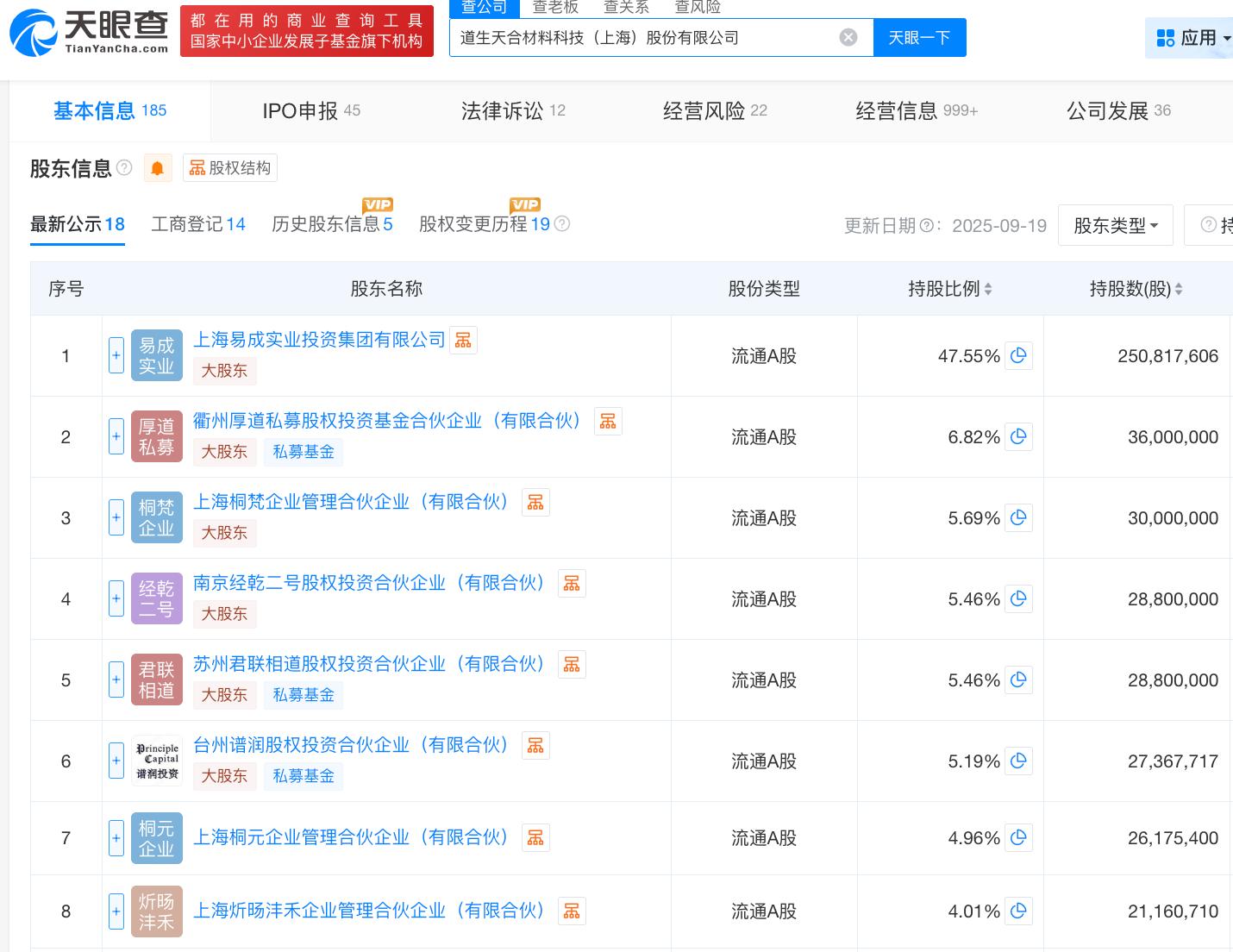1233x952 pixels.
Task: Select 工商登记 sub-tab
Action: pyautogui.click(x=197, y=225)
